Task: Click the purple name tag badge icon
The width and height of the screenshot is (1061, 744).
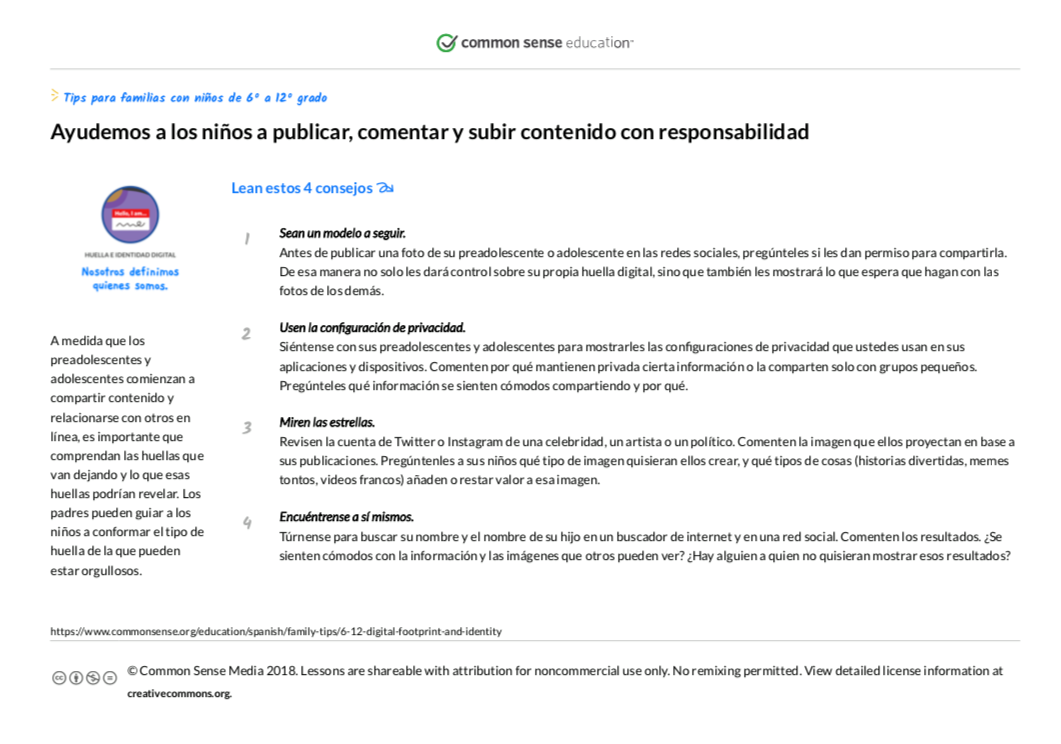Action: click(130, 214)
